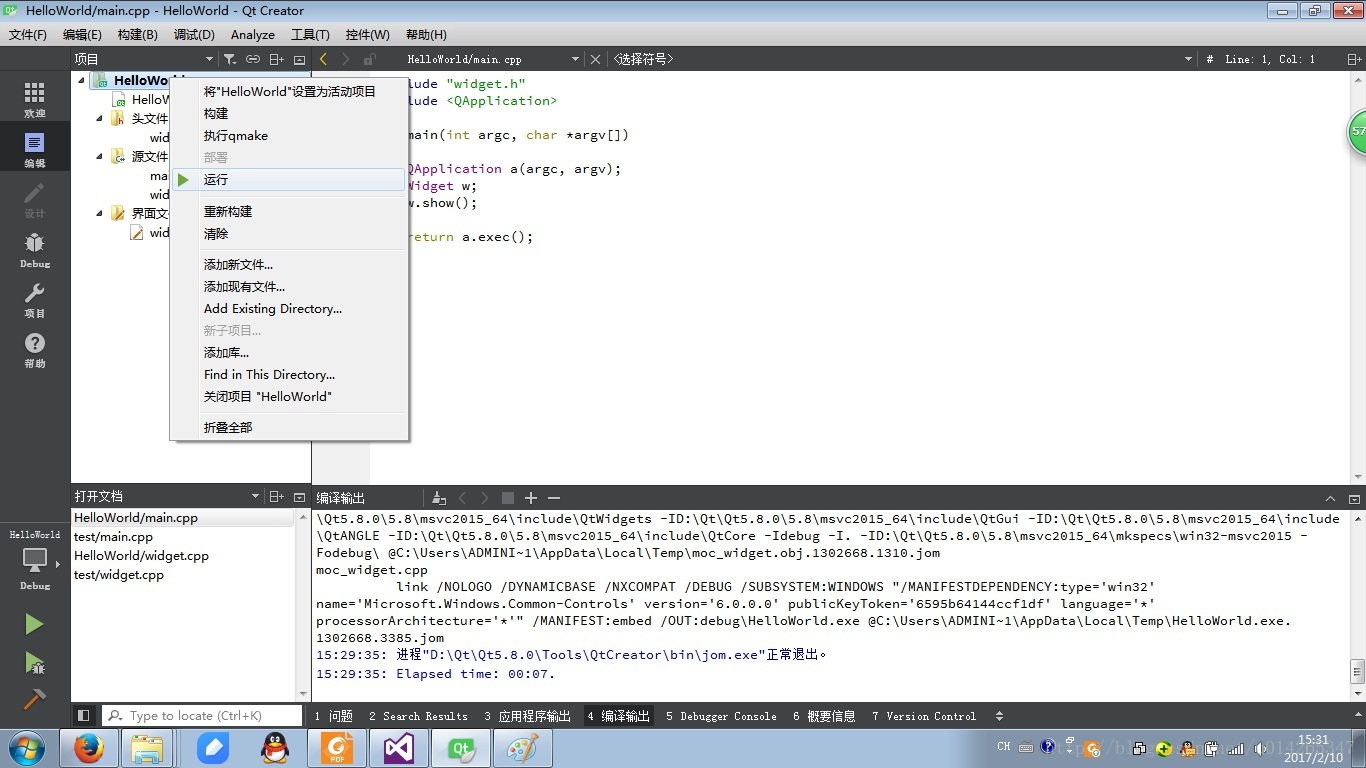The height and width of the screenshot is (768, 1366).
Task: Click filter icon in compile output toolbar
Action: click(438, 497)
